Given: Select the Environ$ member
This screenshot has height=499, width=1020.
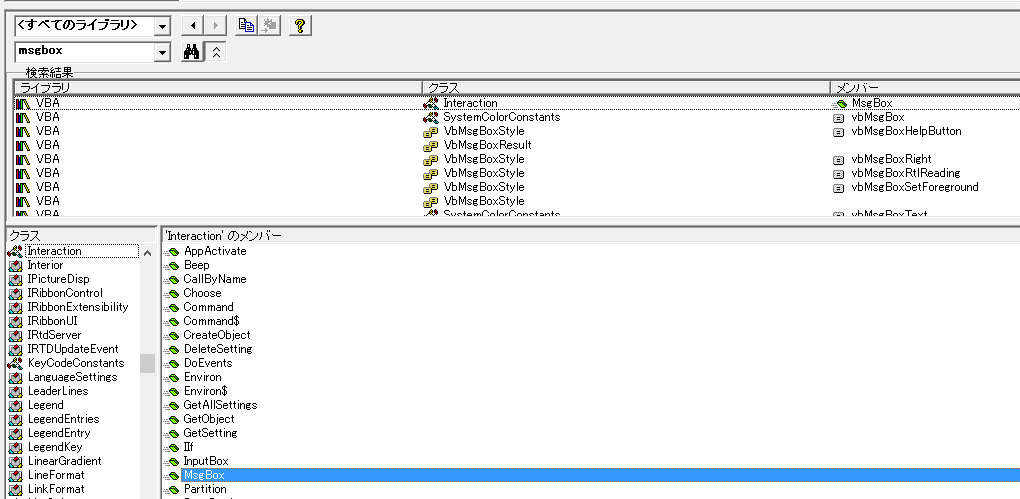Looking at the screenshot, I should (206, 391).
